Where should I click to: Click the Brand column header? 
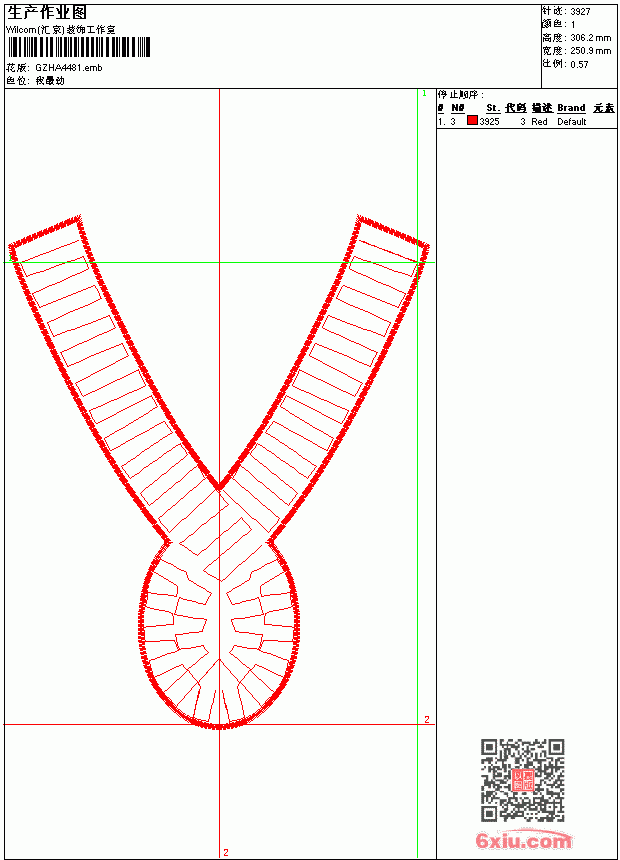pyautogui.click(x=571, y=108)
